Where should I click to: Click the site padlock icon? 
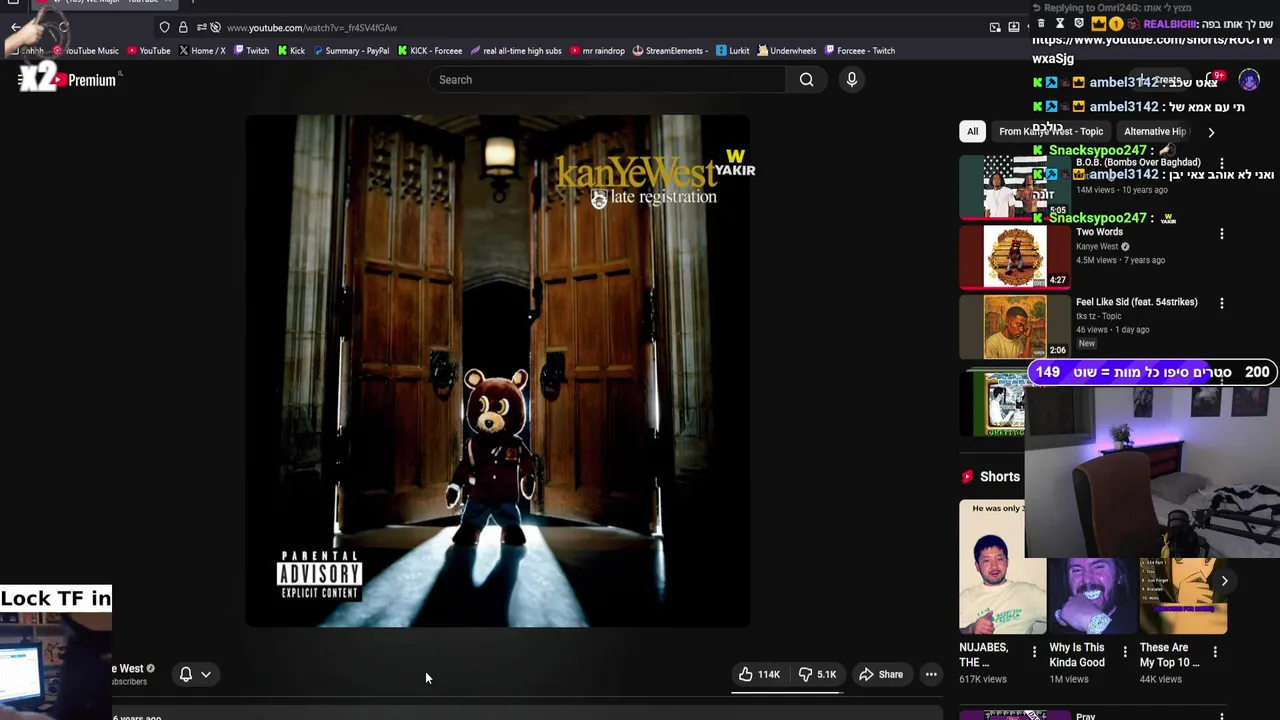tap(183, 27)
